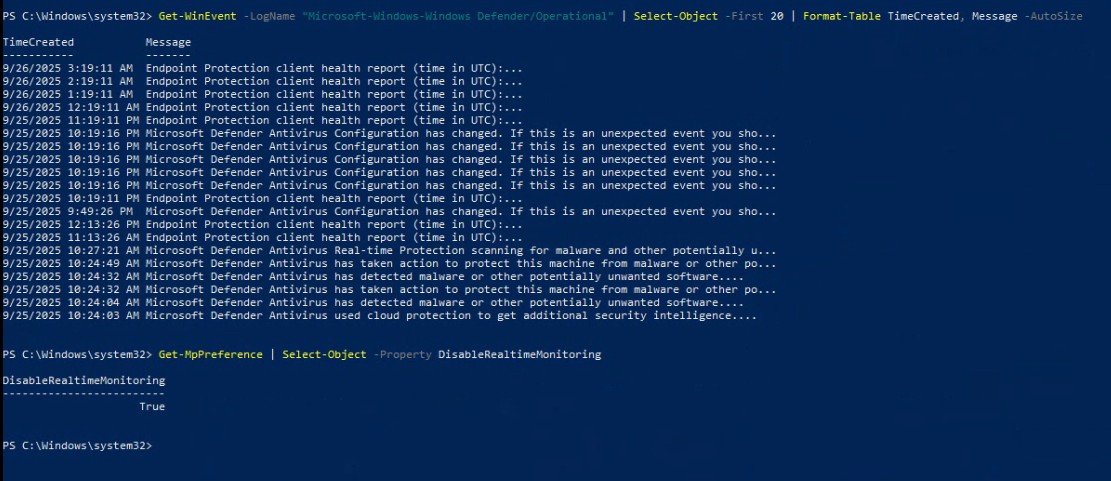
Task: Select the TimeCreated column header
Action: coord(38,42)
